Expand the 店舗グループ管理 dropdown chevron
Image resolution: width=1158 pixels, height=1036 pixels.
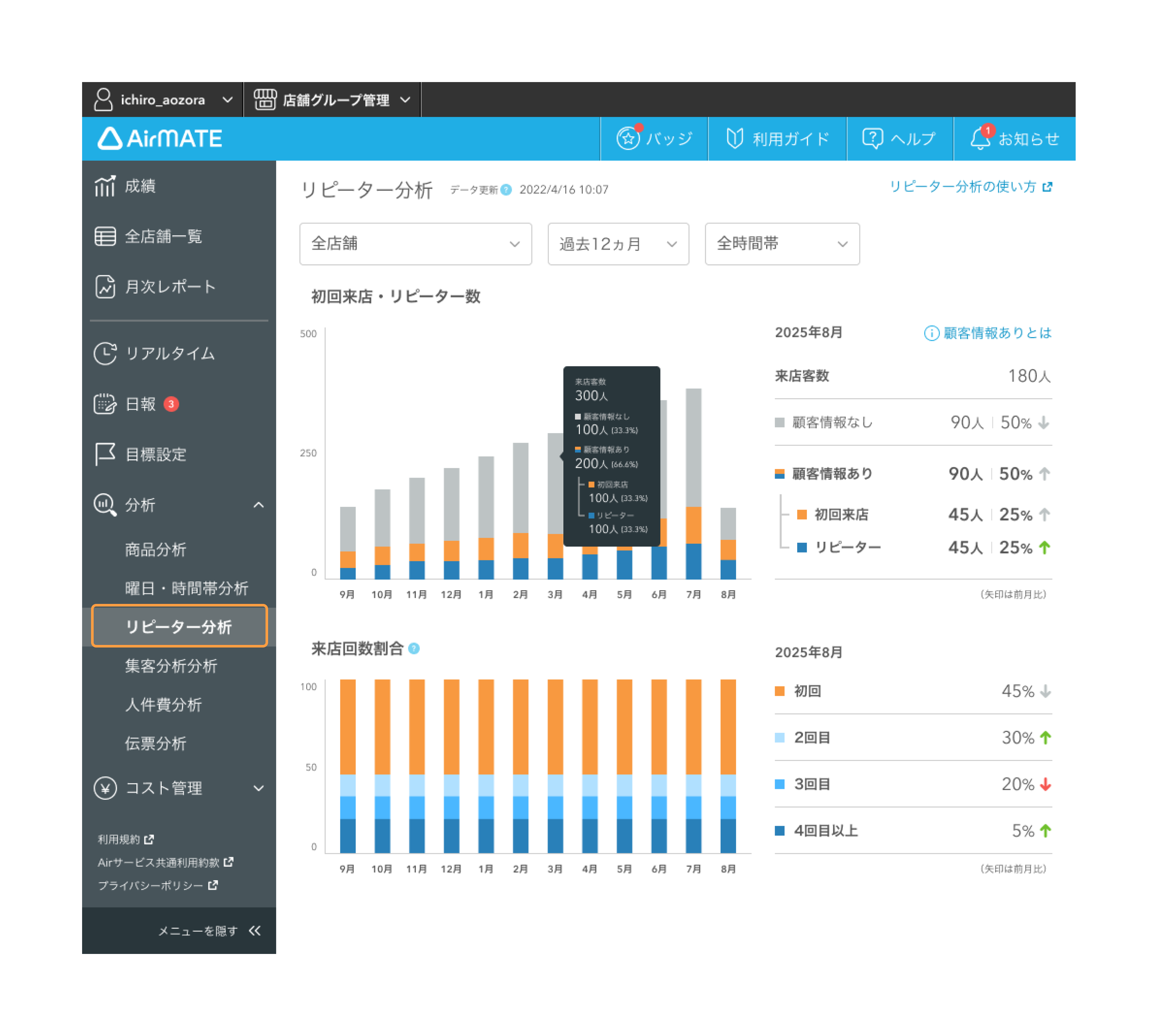[x=405, y=100]
